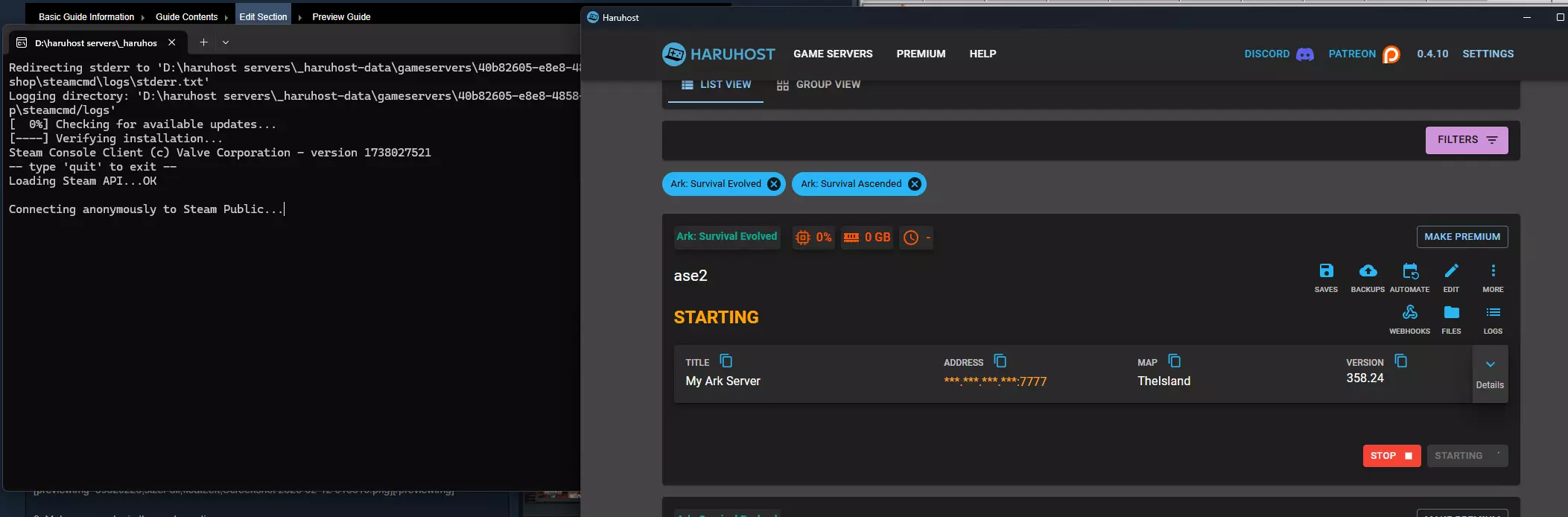The width and height of the screenshot is (1568, 517).
Task: Copy the Version value
Action: click(x=1401, y=361)
